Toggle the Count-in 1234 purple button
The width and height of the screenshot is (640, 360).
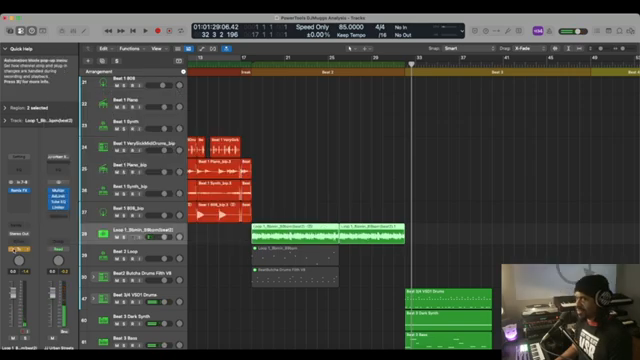(538, 31)
